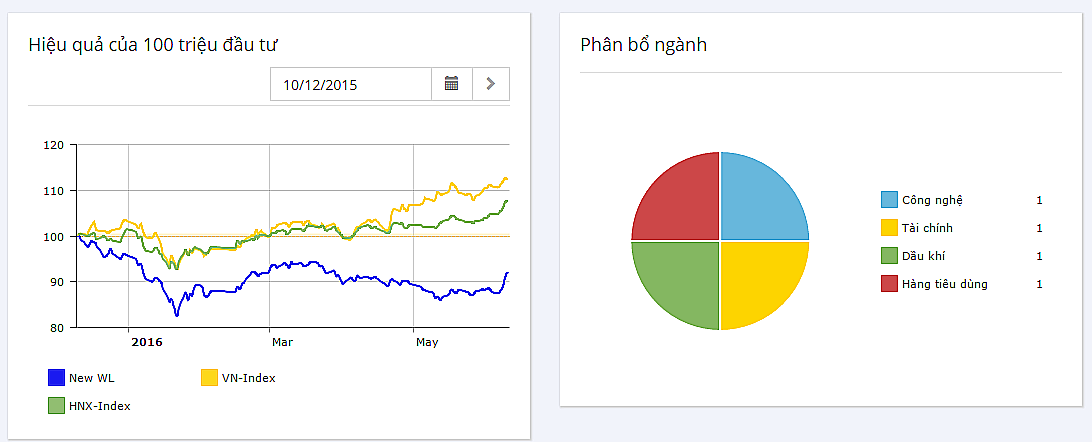
Task: Toggle the HNX-Index legend series
Action: coord(99,406)
